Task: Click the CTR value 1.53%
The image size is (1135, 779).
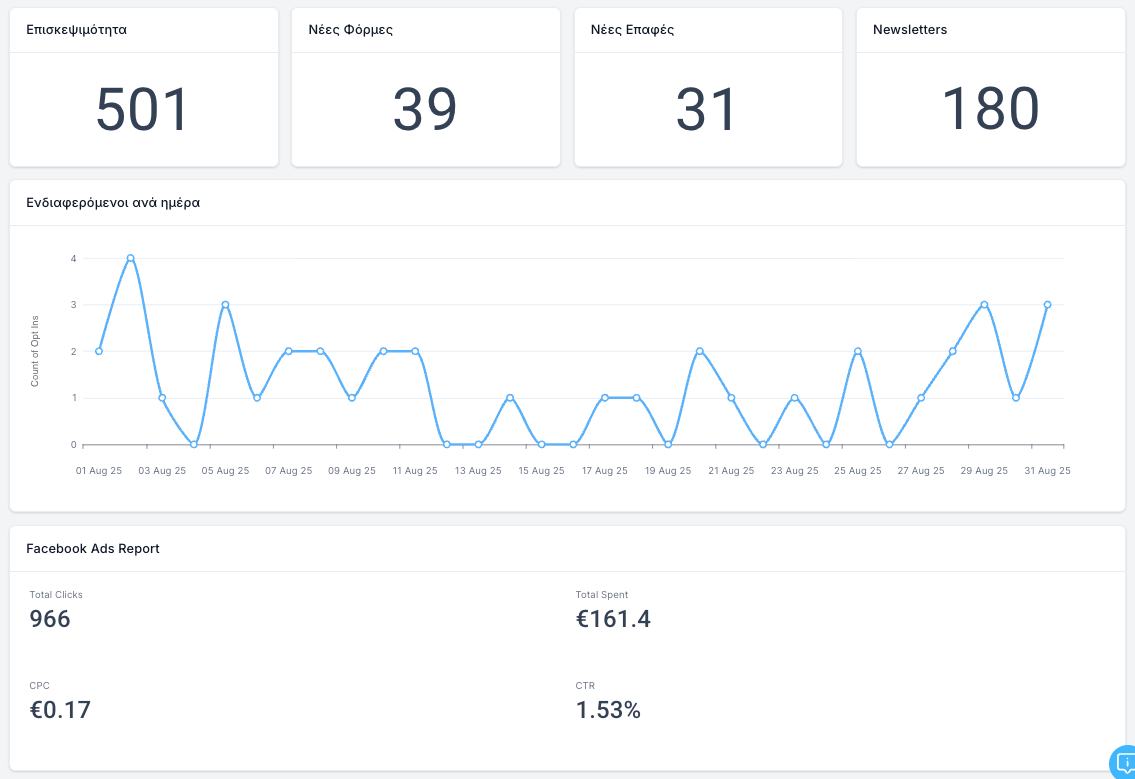Action: point(608,710)
